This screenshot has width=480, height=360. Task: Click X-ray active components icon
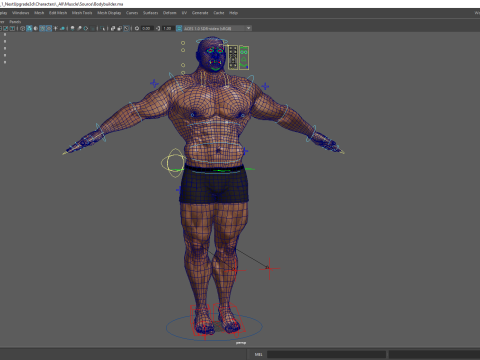pyautogui.click(x=120, y=28)
